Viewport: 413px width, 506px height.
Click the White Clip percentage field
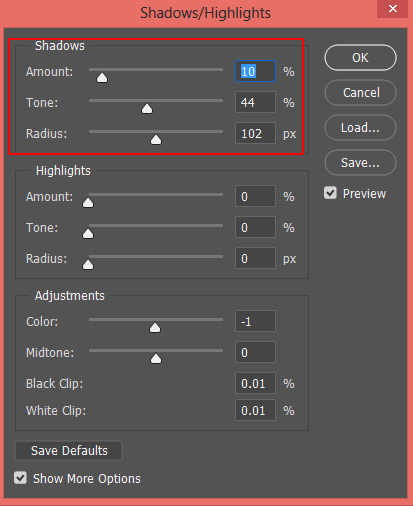(x=255, y=410)
